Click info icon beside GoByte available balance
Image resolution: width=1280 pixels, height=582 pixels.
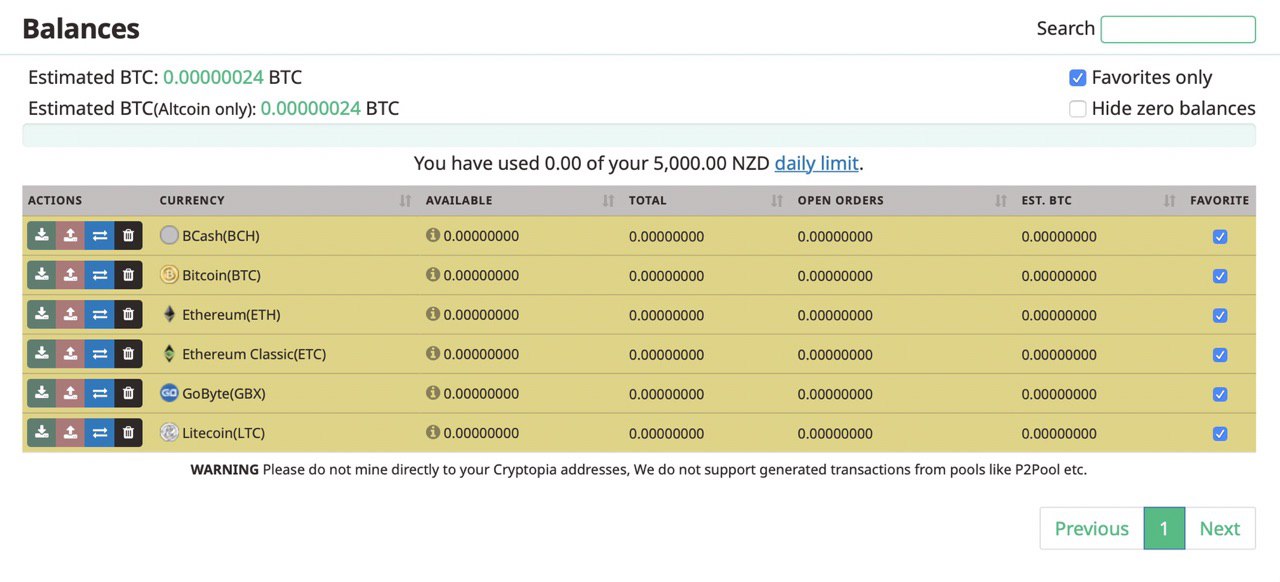[433, 393]
